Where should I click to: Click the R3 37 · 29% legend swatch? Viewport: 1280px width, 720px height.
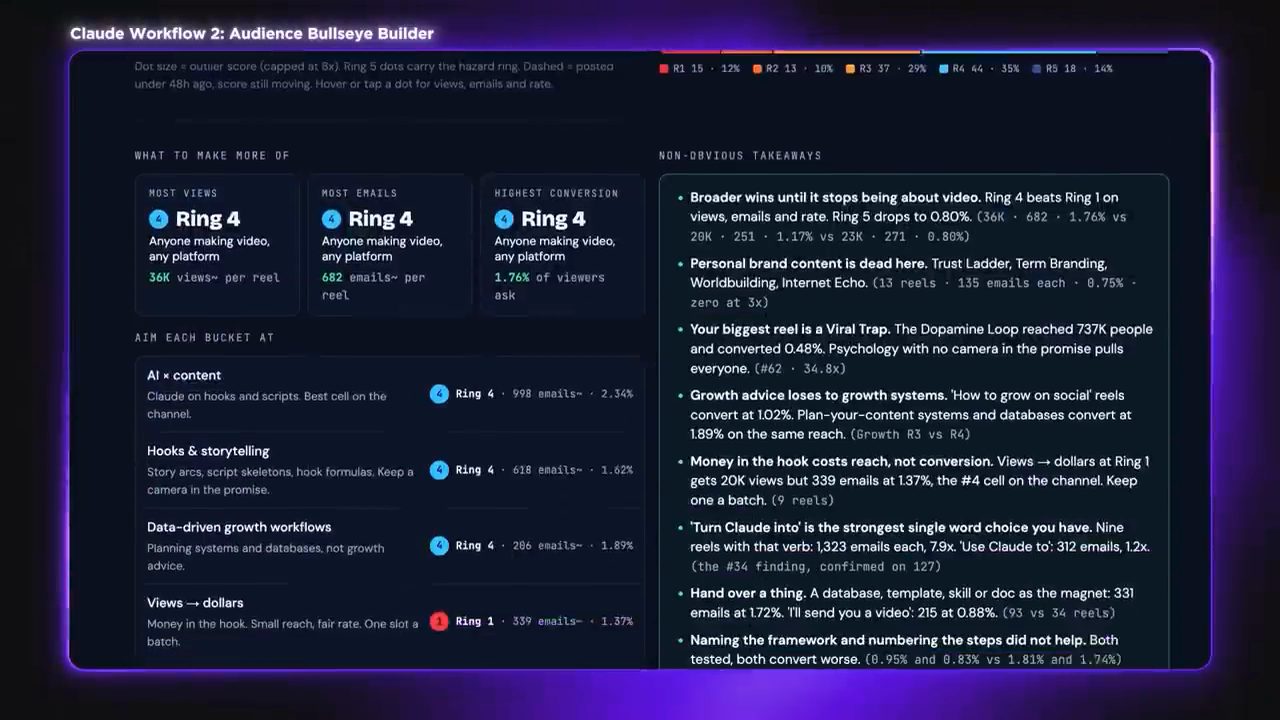[x=851, y=69]
